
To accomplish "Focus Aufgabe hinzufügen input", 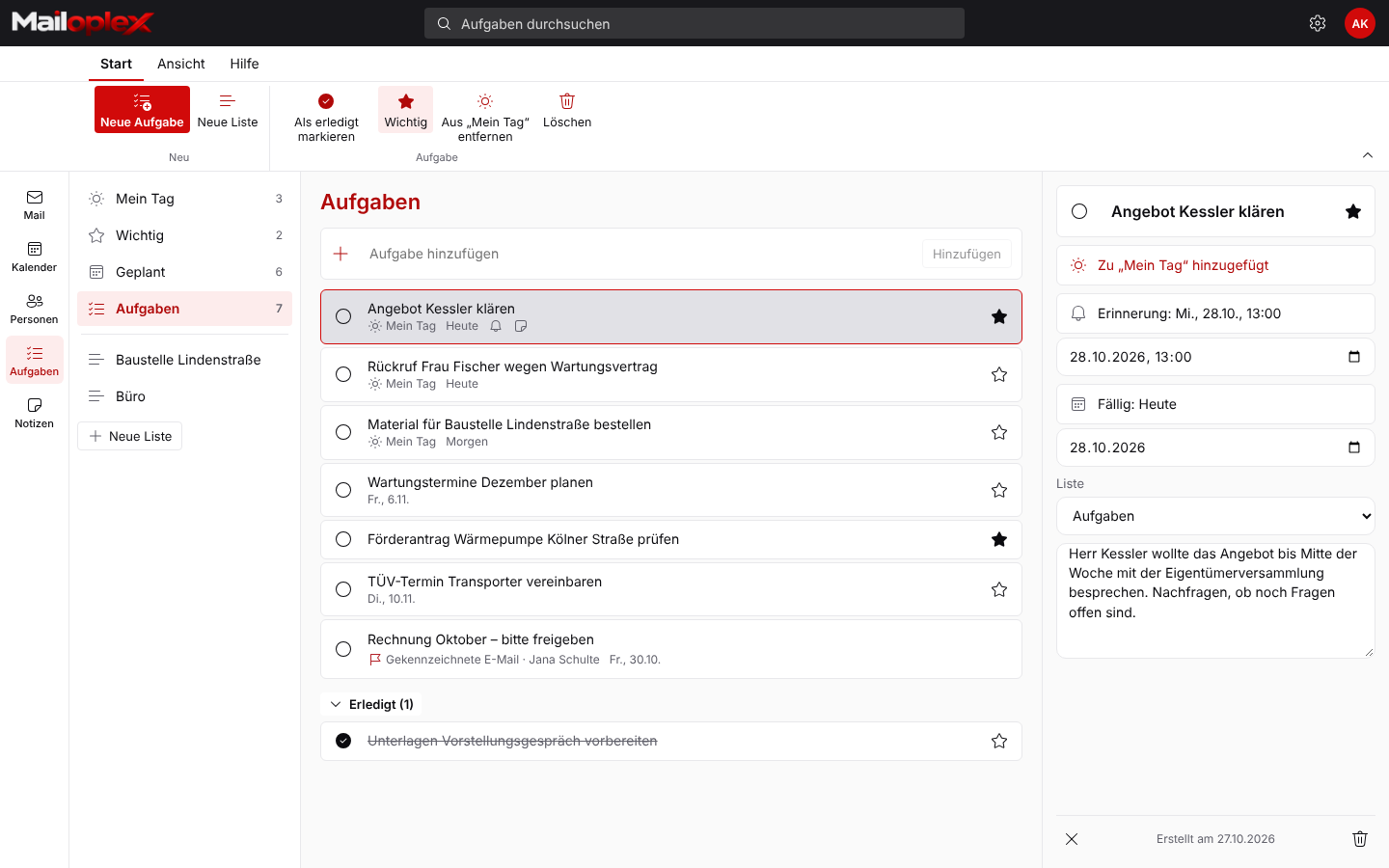I will pos(640,254).
